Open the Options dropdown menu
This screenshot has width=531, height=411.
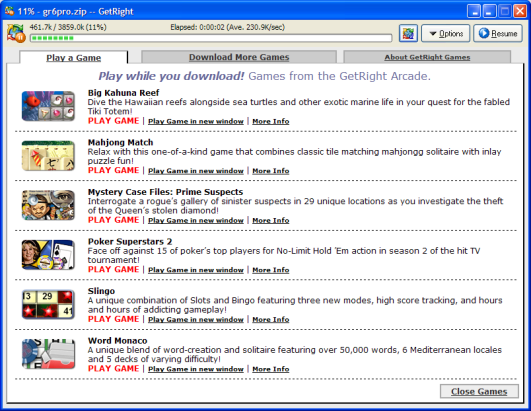(x=445, y=34)
